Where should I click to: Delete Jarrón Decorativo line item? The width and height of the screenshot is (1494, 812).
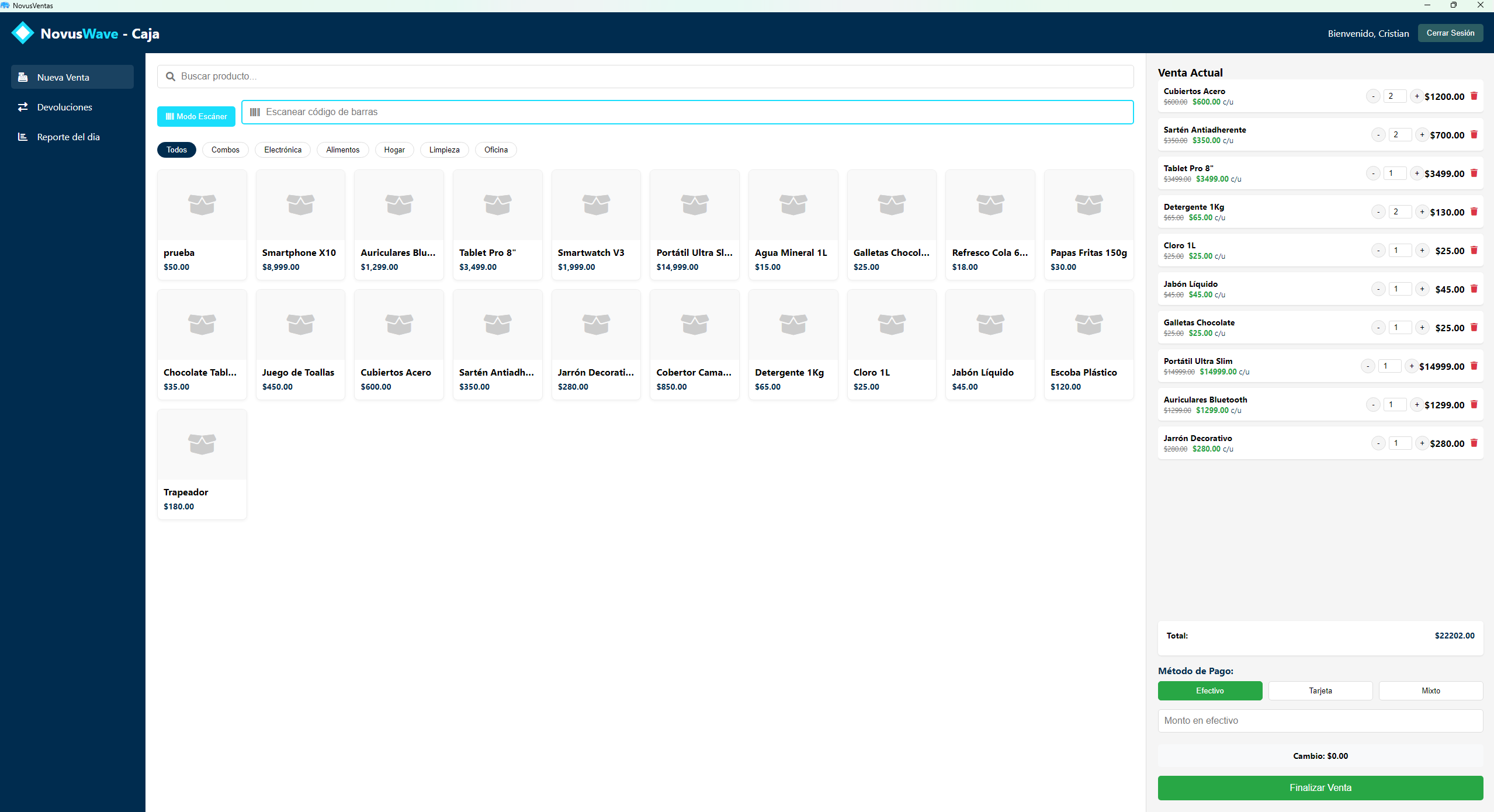pyautogui.click(x=1474, y=443)
